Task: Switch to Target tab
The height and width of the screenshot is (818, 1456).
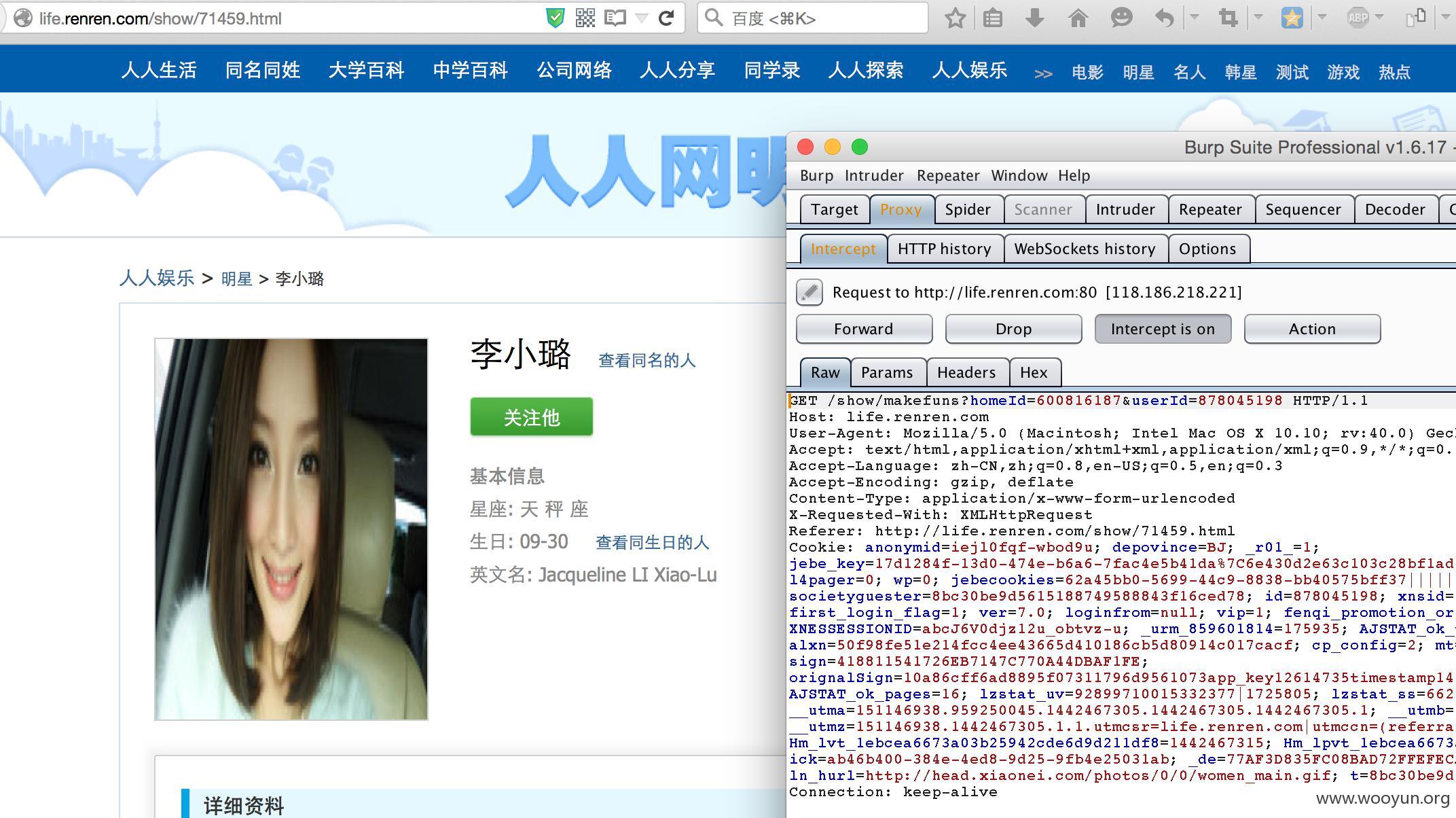Action: click(835, 209)
